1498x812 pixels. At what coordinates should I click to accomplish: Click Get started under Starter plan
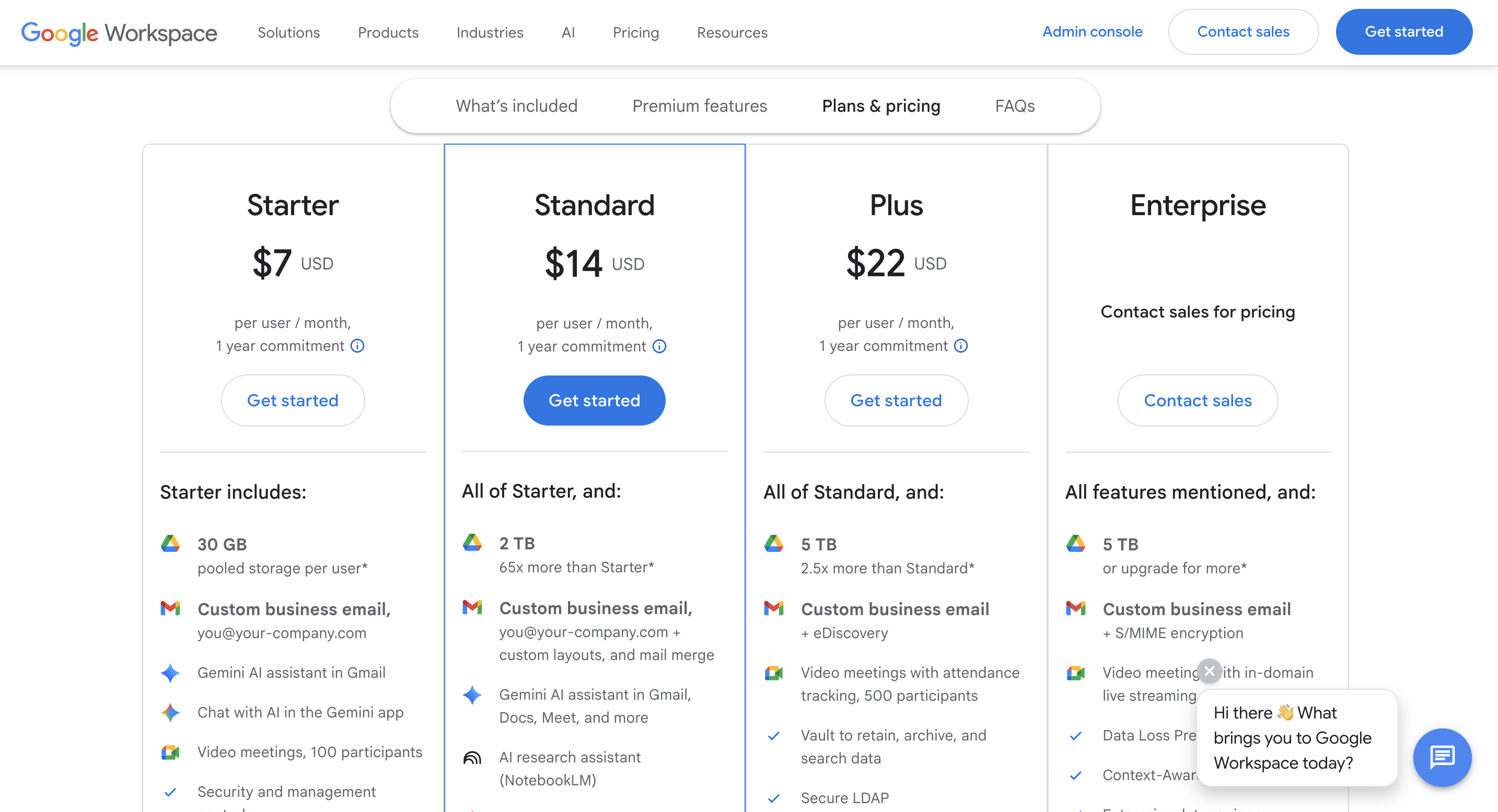click(293, 401)
